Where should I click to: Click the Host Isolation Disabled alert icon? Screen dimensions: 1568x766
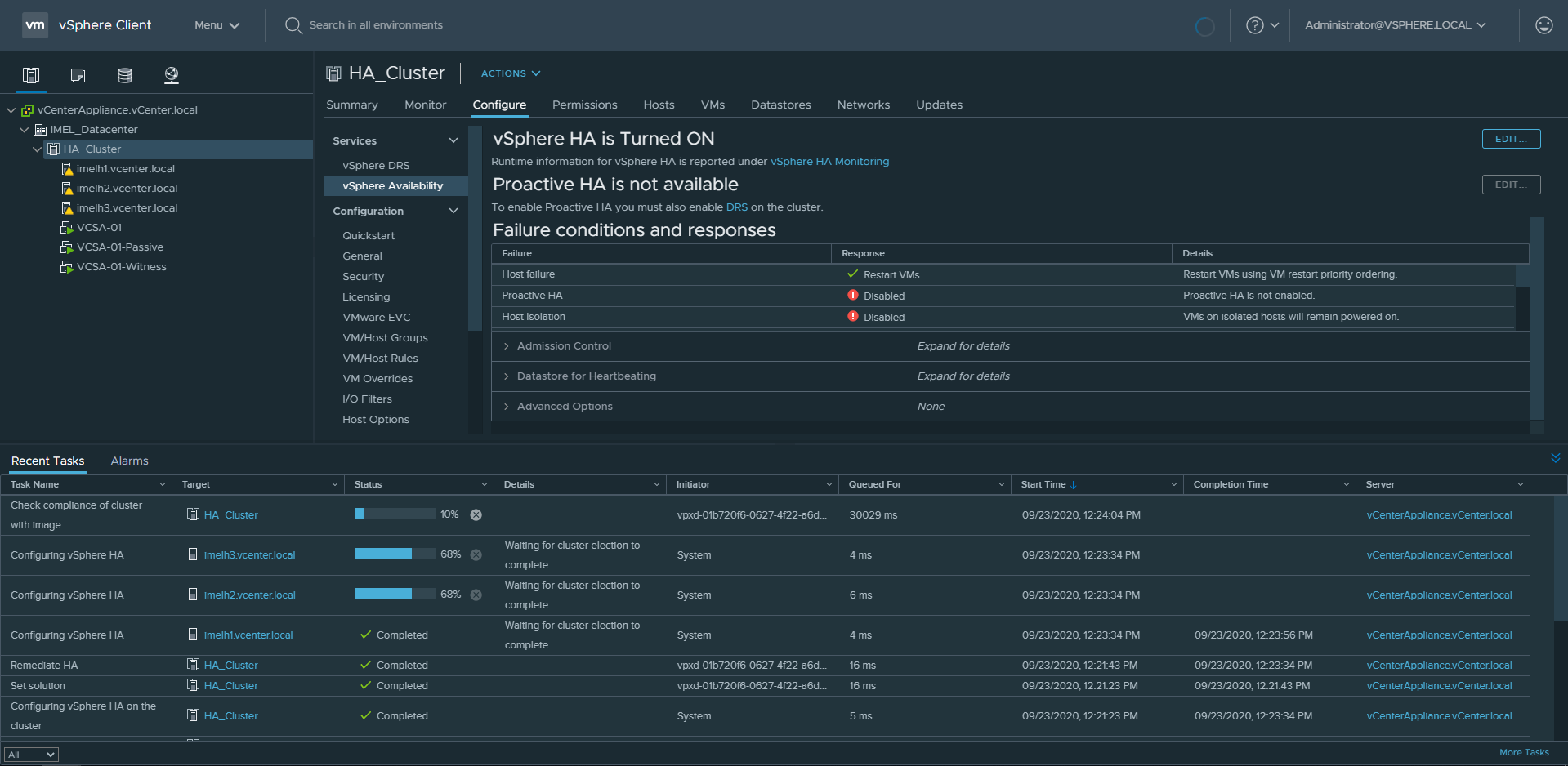(853, 316)
